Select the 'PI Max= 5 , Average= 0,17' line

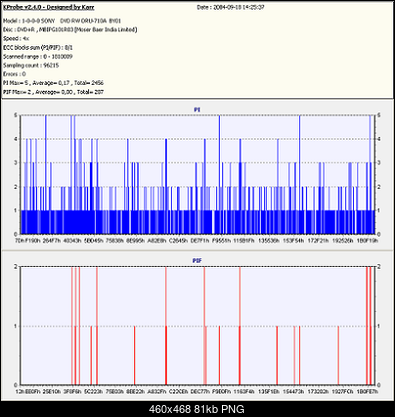tap(53, 83)
